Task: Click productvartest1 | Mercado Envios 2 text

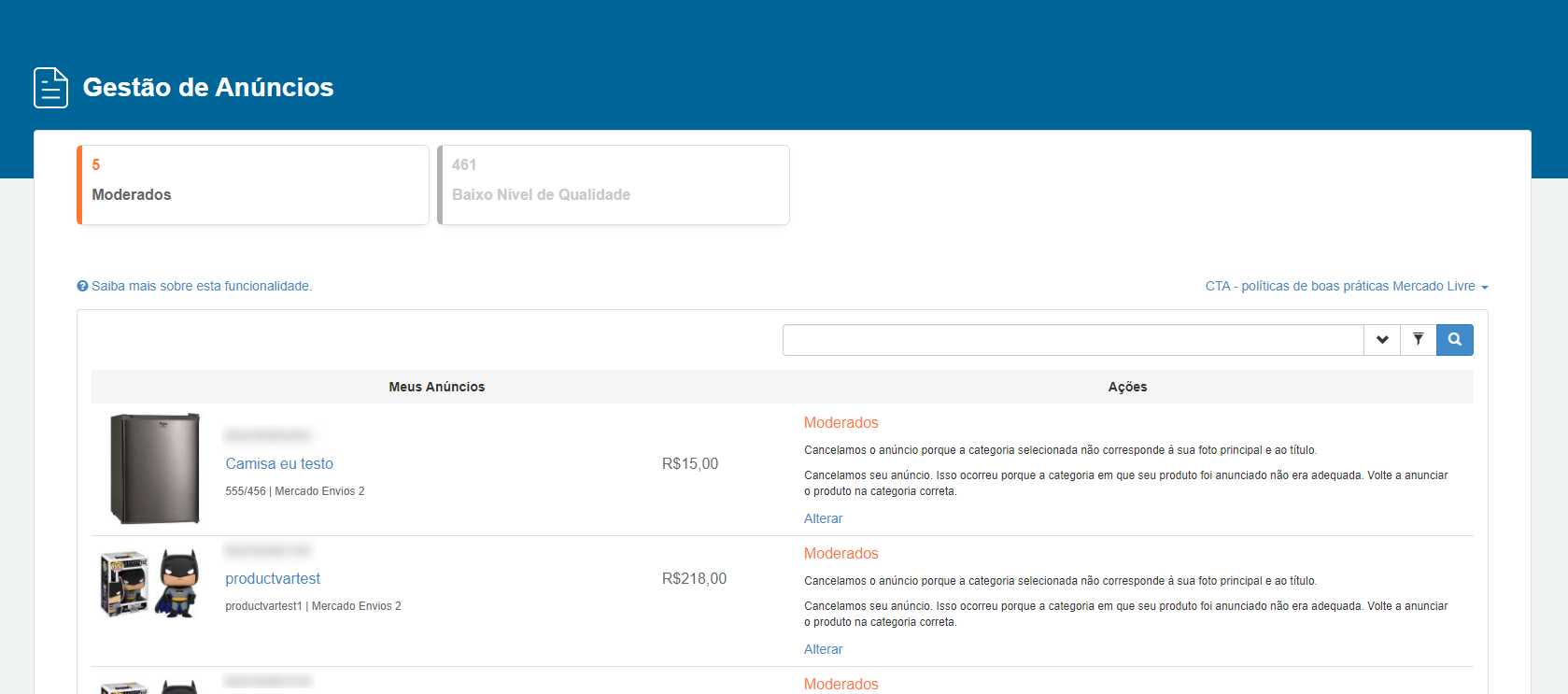Action: click(x=313, y=606)
